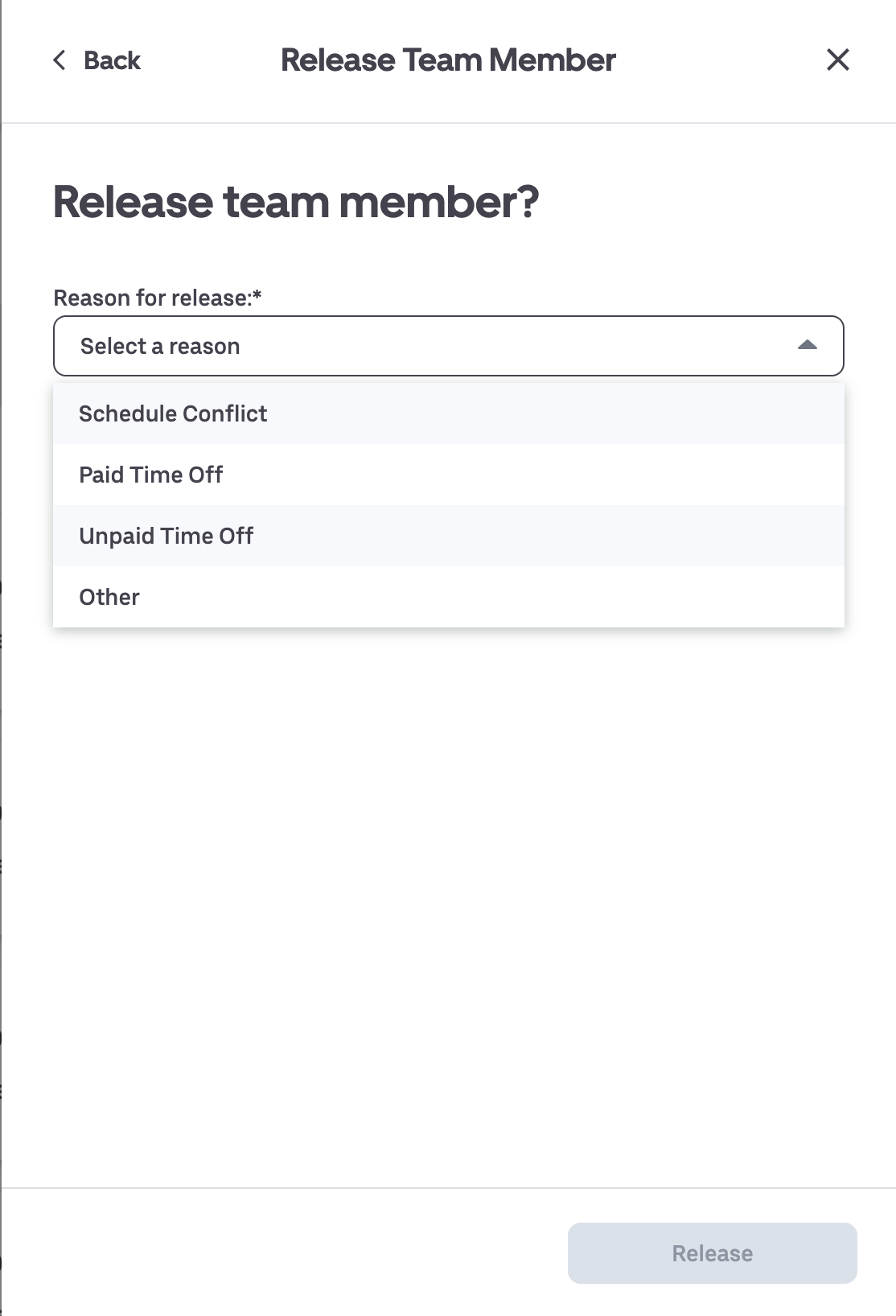Dismiss the dropdown by clicking blank panel area
This screenshot has height=1316, width=896.
[448, 885]
